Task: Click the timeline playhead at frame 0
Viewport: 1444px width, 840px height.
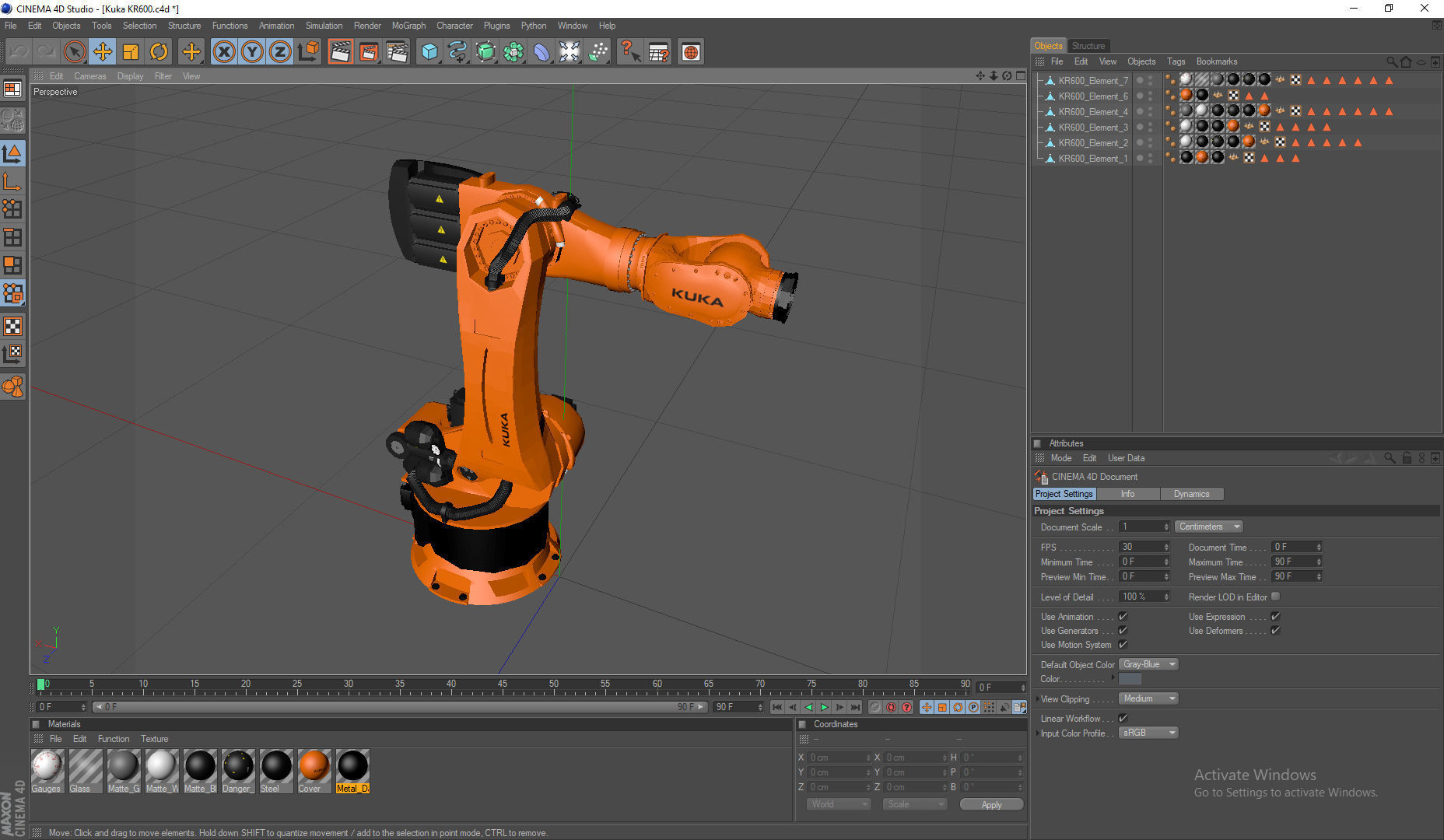Action: point(41,684)
